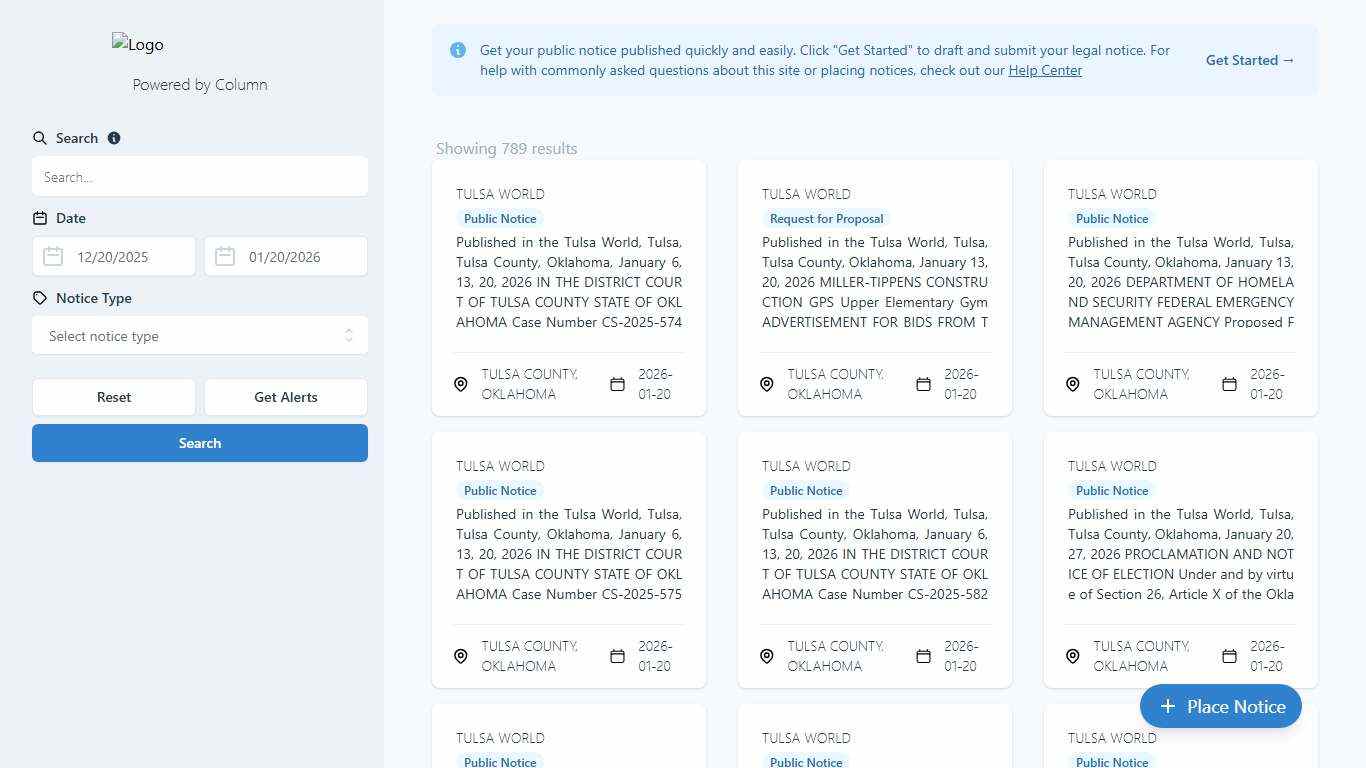Open the 12/20/2025 start date picker
The width and height of the screenshot is (1366, 768).
click(130, 257)
